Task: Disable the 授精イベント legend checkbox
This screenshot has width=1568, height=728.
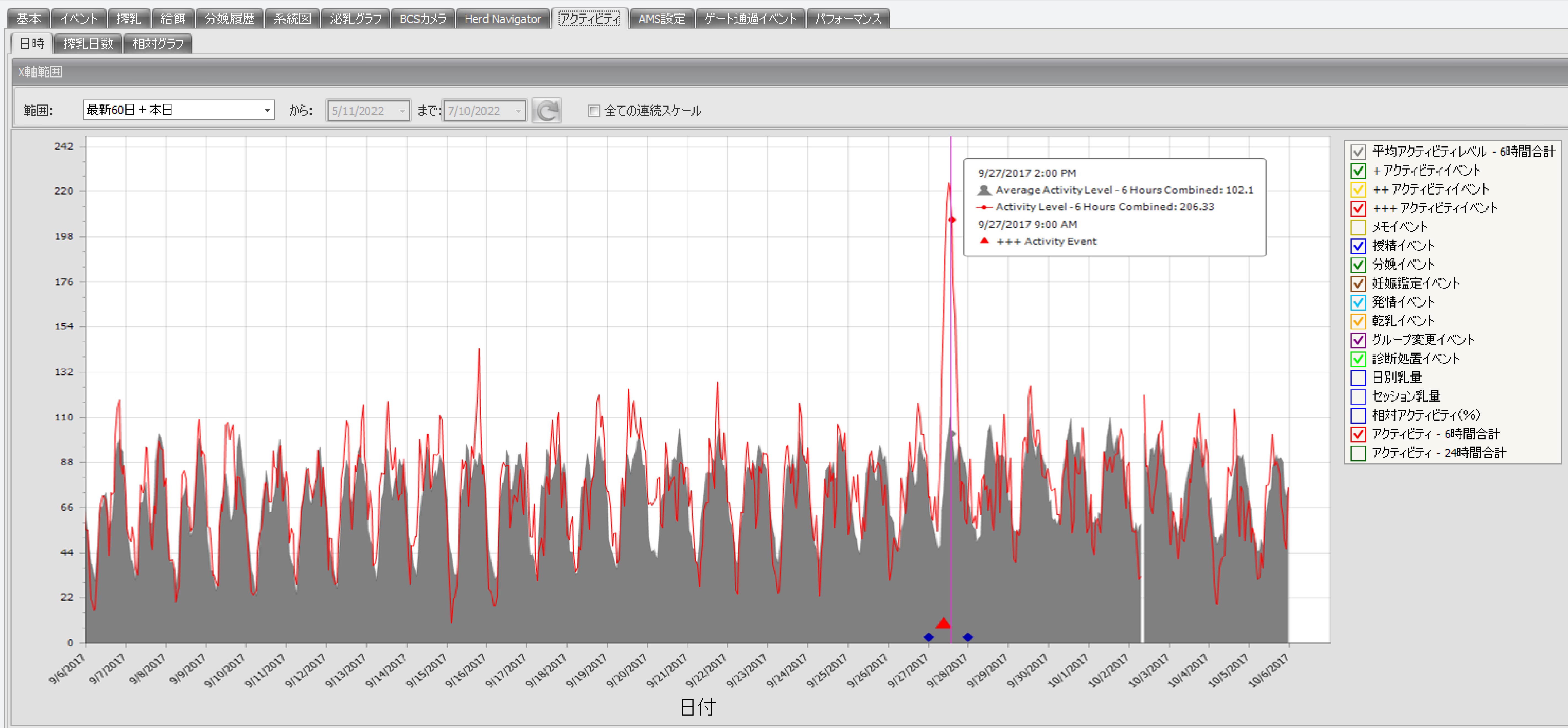Action: coord(1358,246)
